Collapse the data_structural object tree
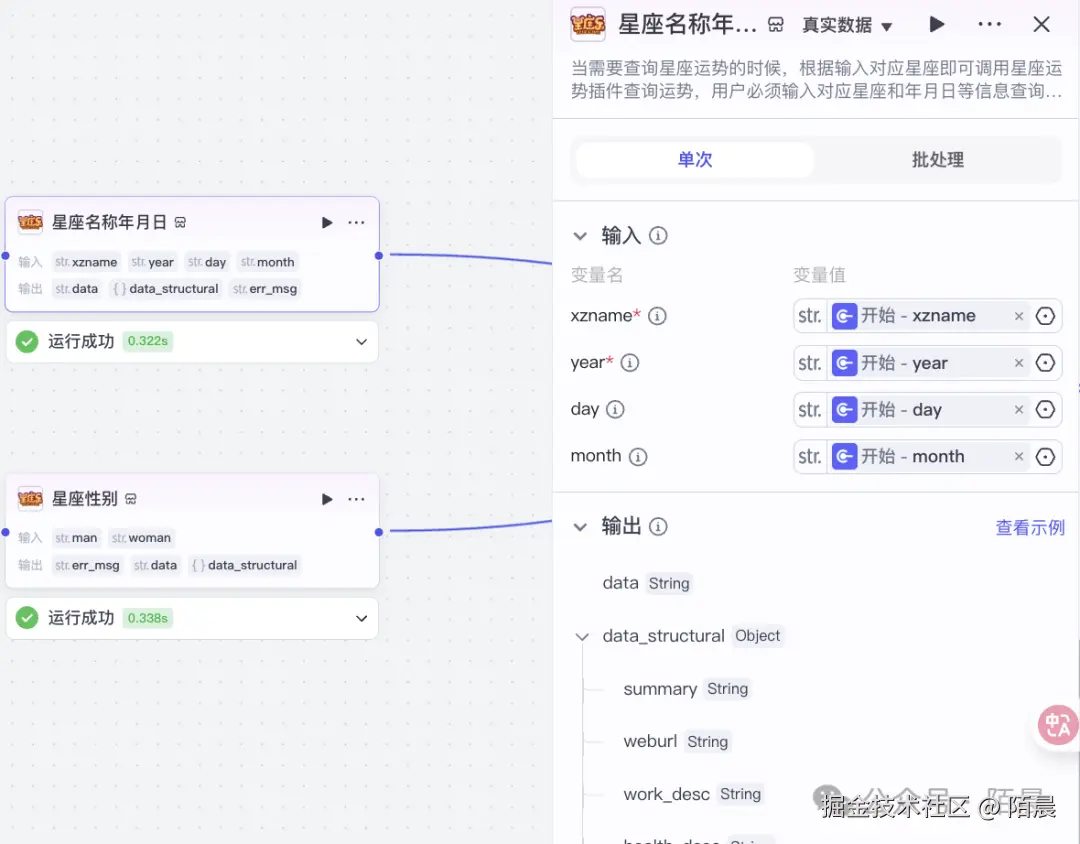1080x844 pixels. pos(581,636)
